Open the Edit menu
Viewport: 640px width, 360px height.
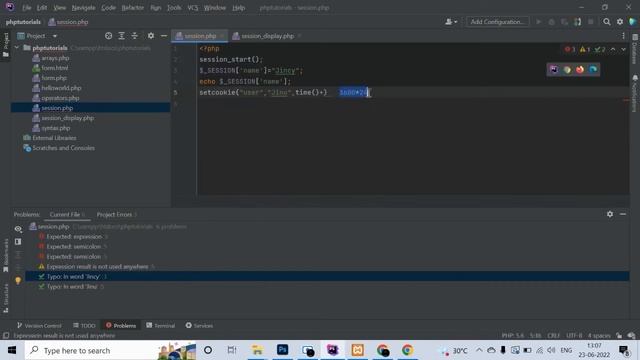[42, 8]
